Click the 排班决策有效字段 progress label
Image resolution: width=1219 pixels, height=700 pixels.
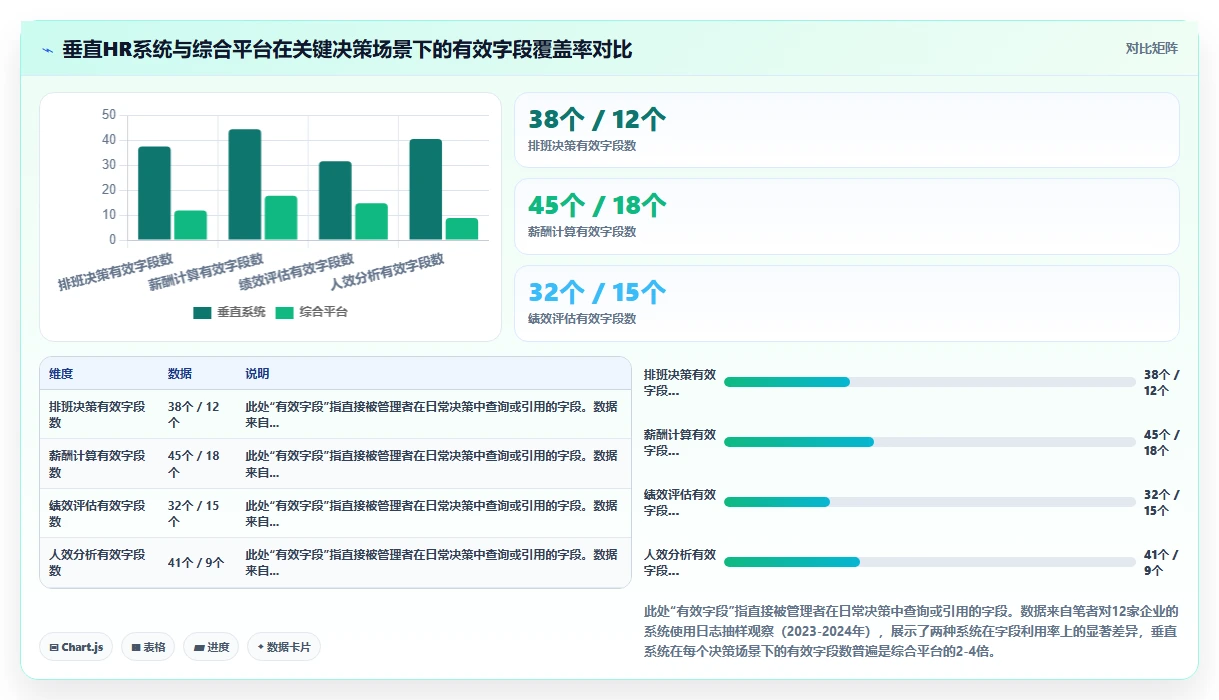pos(680,382)
